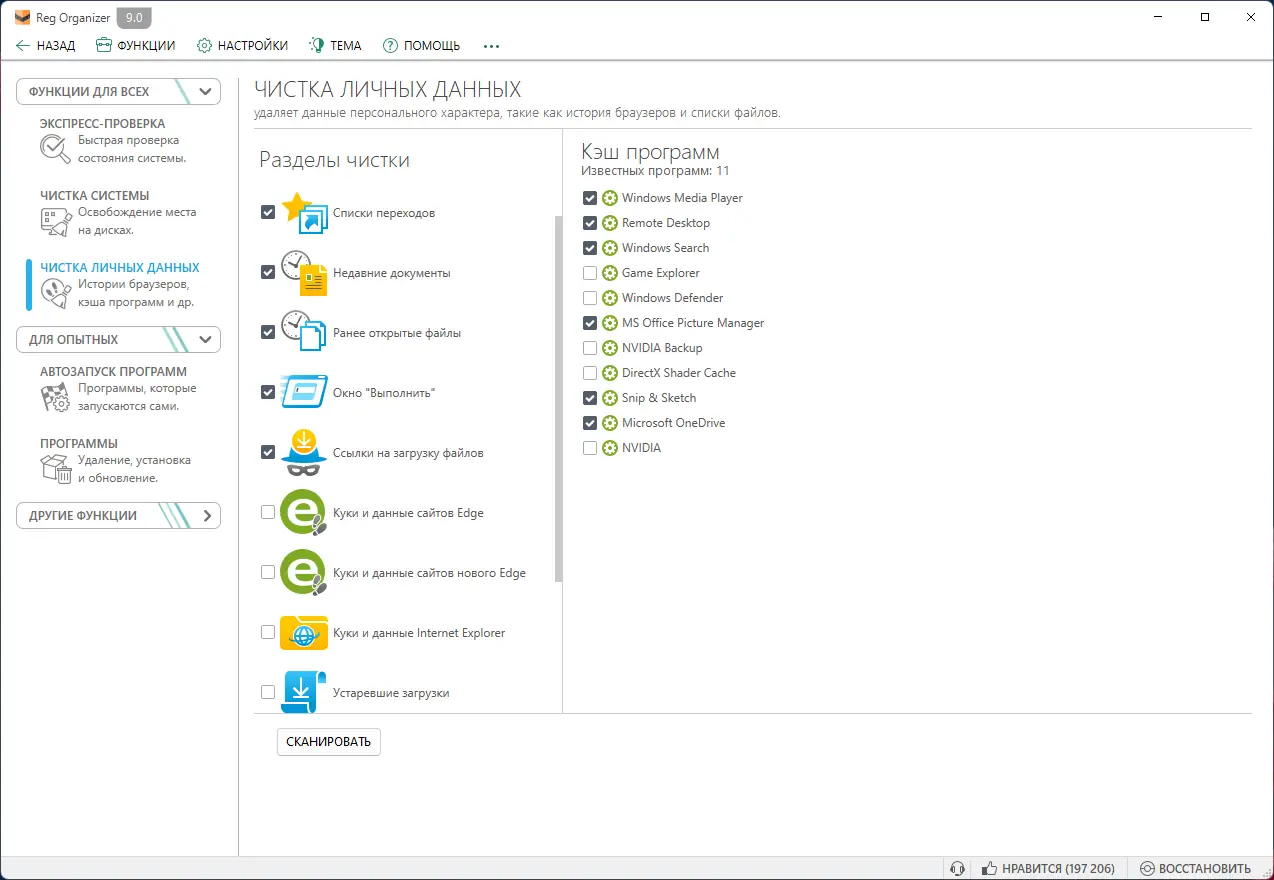1274x880 pixels.
Task: Select the Remote Desktop entry text
Action: pos(666,223)
